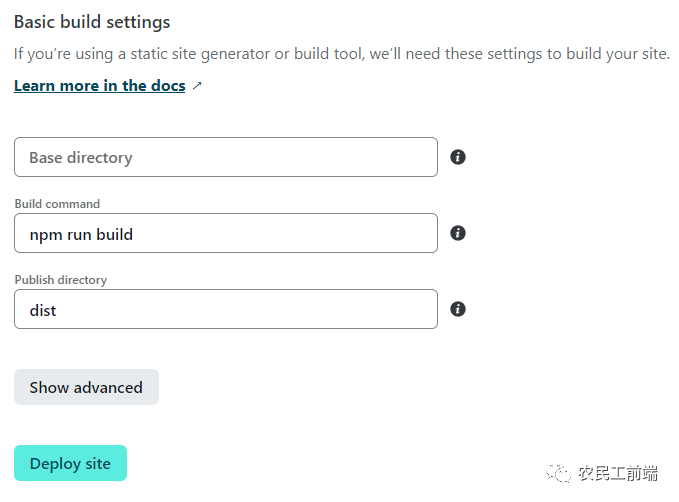Click the external-link arrow after the docs link
Image resolution: width=679 pixels, height=502 pixels.
point(197,86)
